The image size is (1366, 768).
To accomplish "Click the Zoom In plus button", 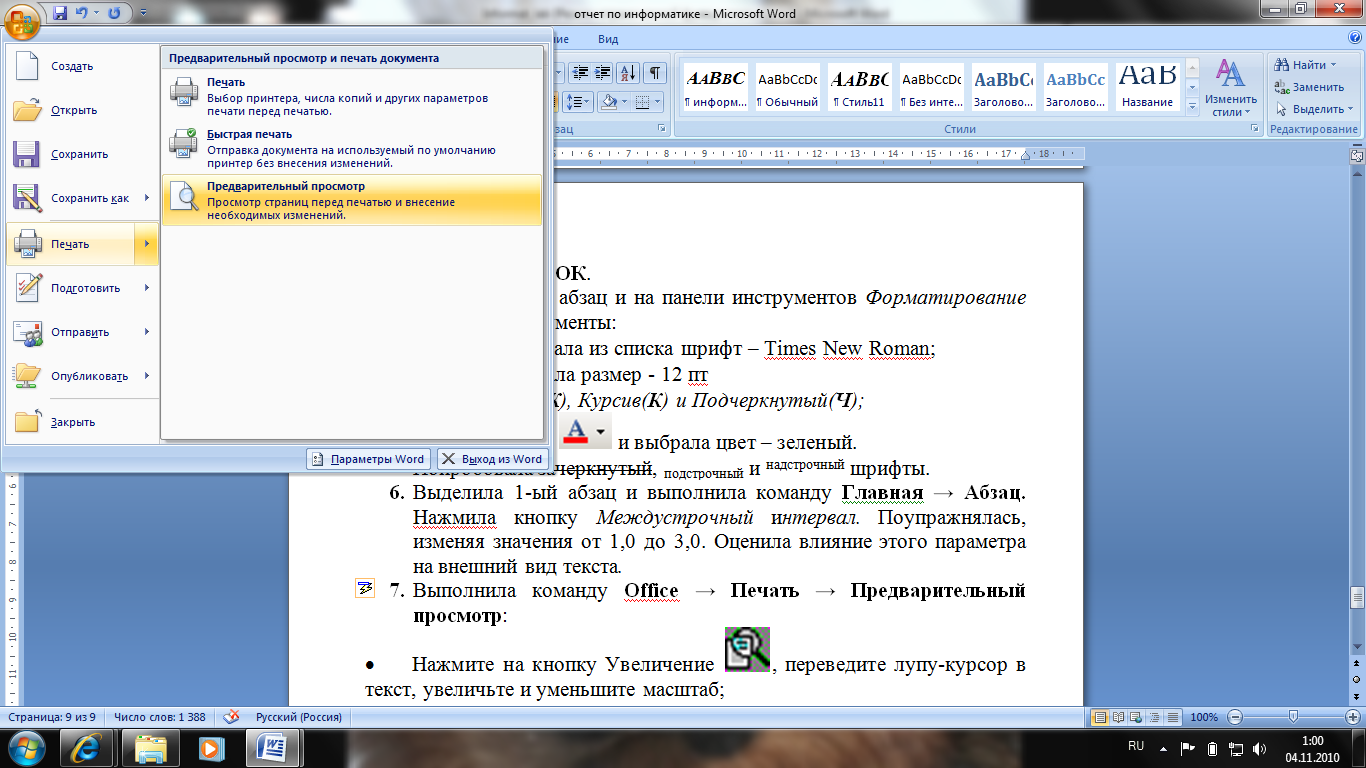I will pos(1352,717).
